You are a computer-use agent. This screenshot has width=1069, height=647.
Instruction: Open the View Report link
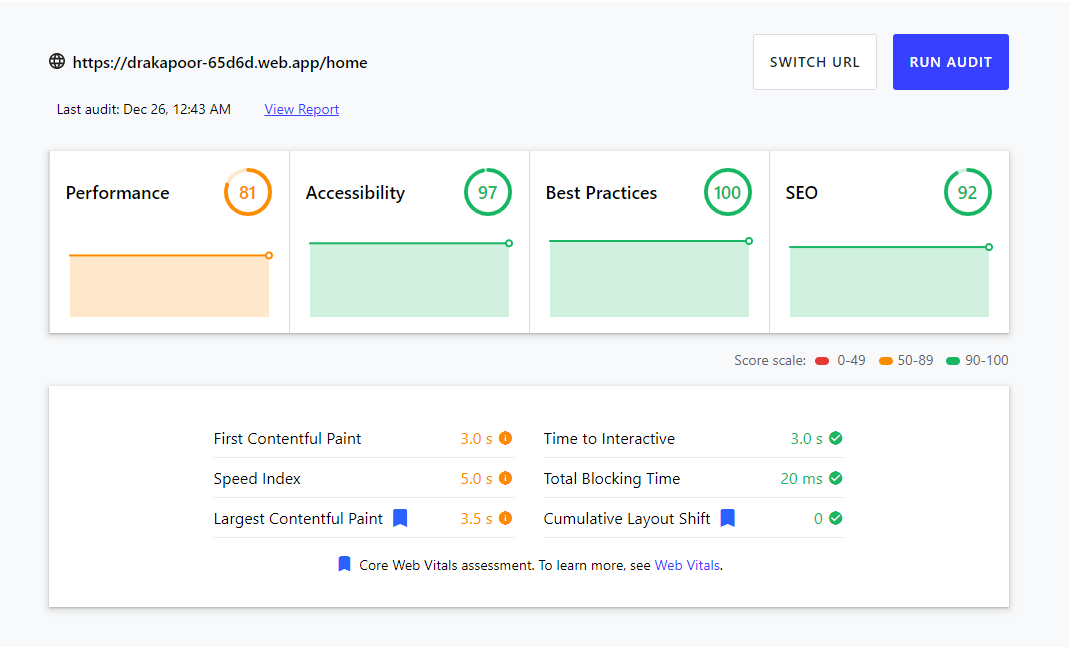[x=301, y=109]
